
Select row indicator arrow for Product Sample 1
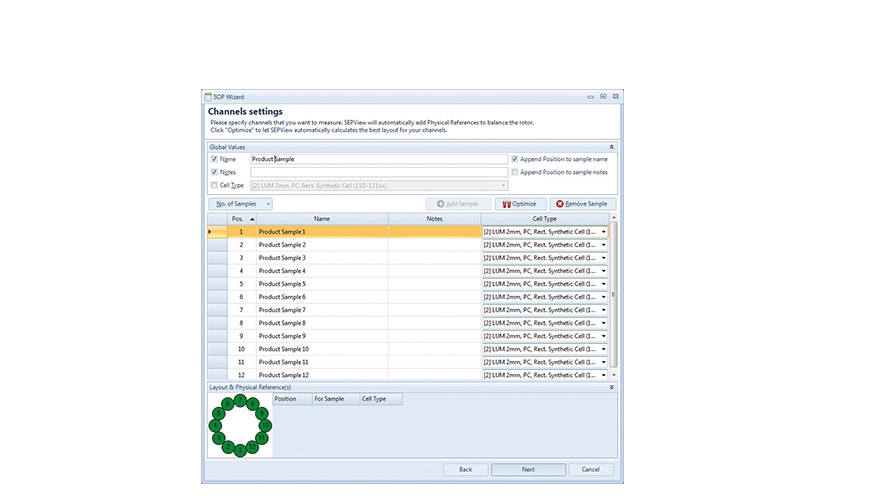(x=210, y=232)
